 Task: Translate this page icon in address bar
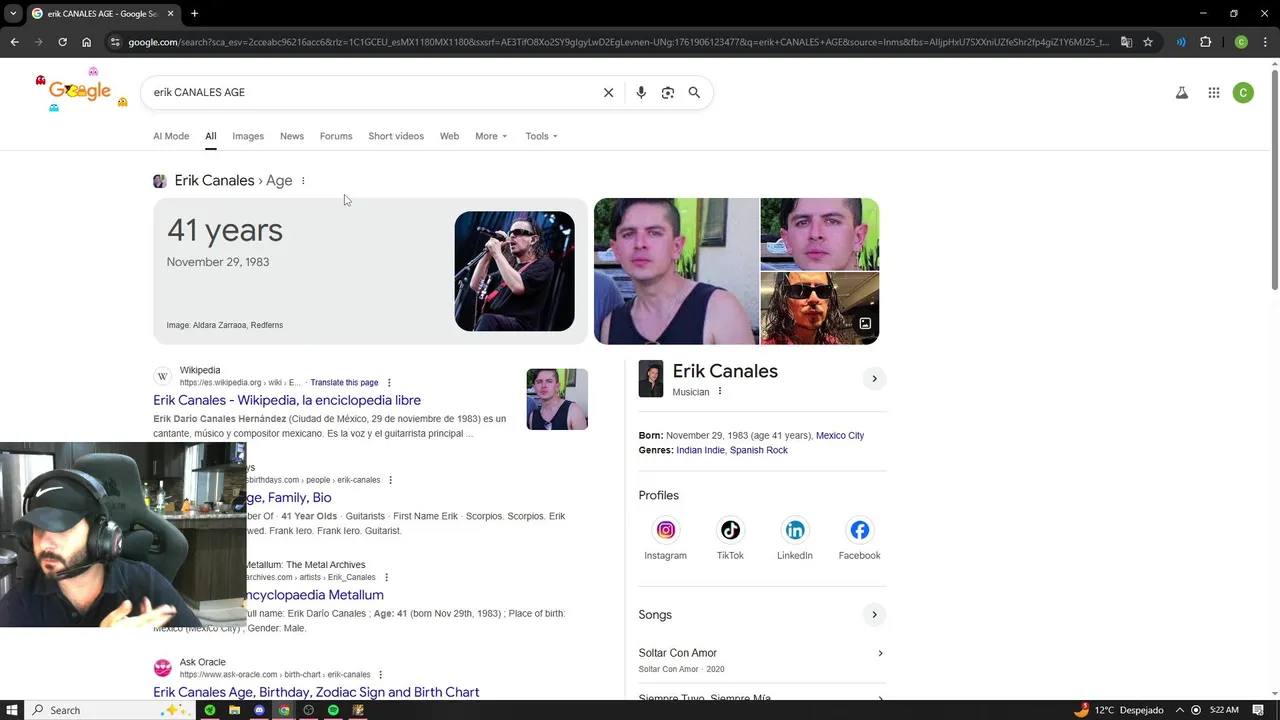[1126, 42]
